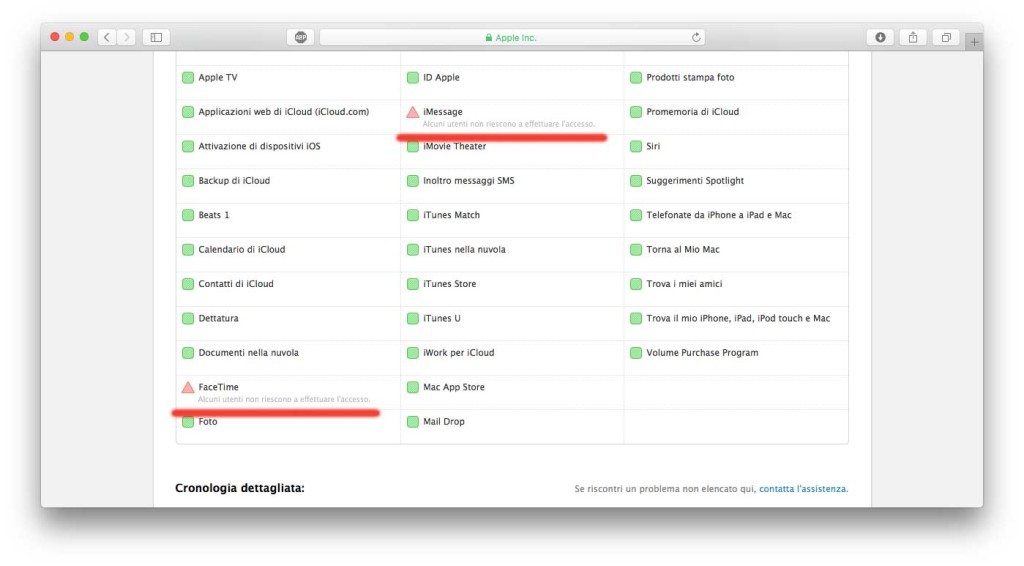Click the Backup di iCloud entry

(x=234, y=181)
